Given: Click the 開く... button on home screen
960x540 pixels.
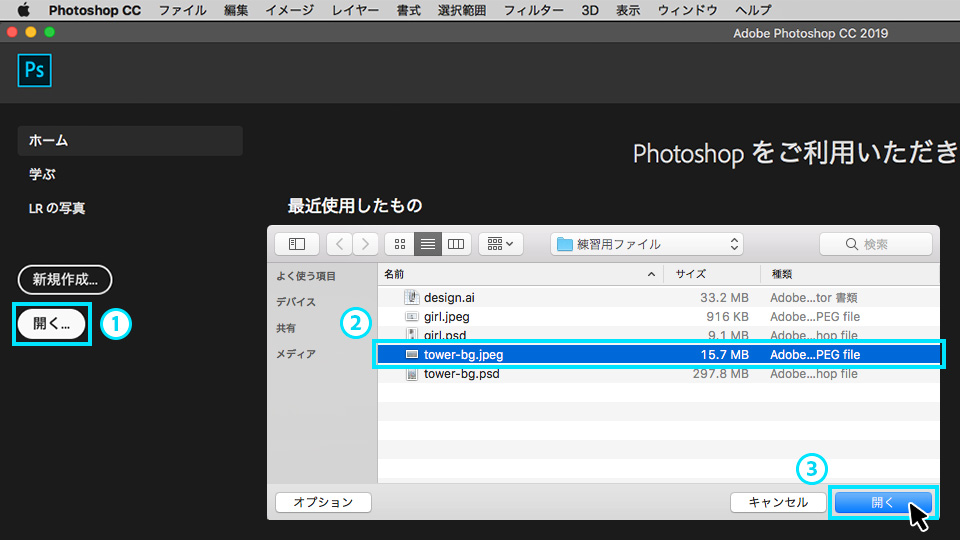Looking at the screenshot, I should [51, 323].
